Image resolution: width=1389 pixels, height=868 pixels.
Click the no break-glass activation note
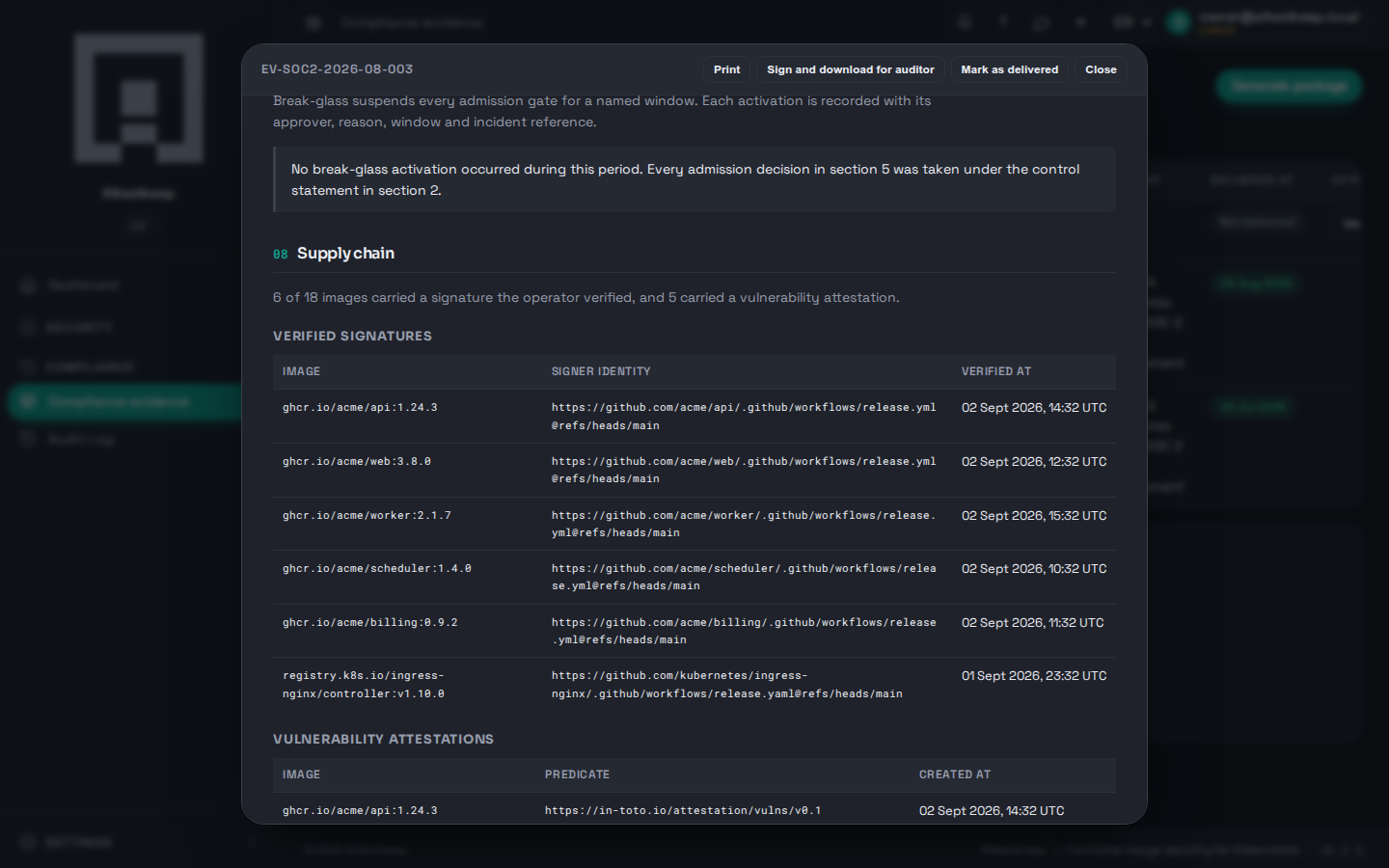pyautogui.click(x=694, y=179)
